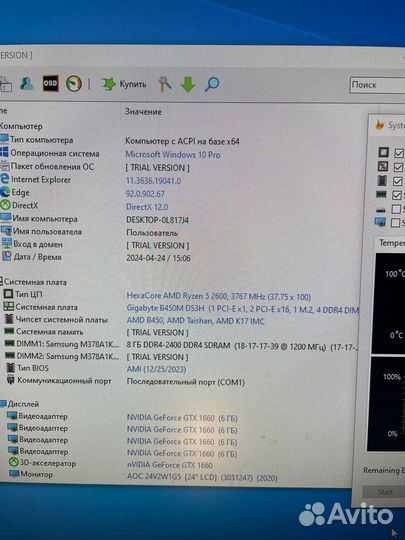Screen dimensions: 405x540
Task: Select the DIMM2: Samsung M378A1K row
Action: tap(68, 356)
